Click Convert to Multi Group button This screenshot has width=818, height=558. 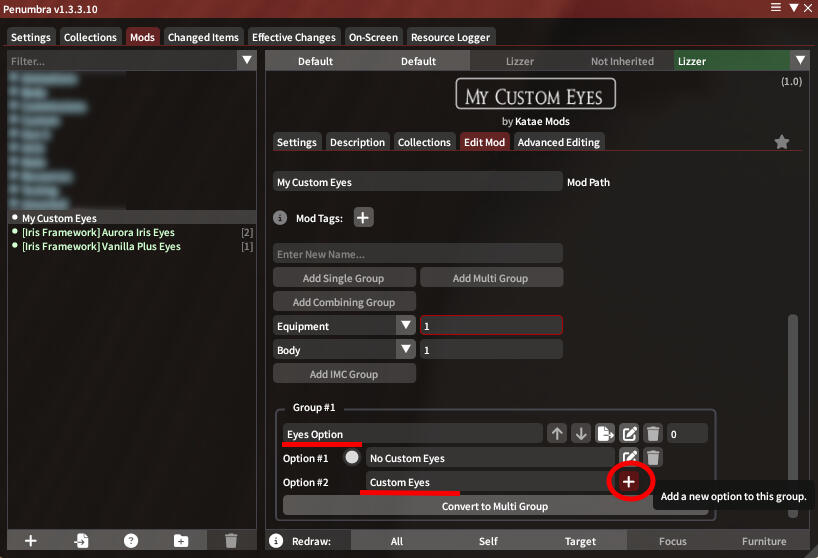(495, 506)
